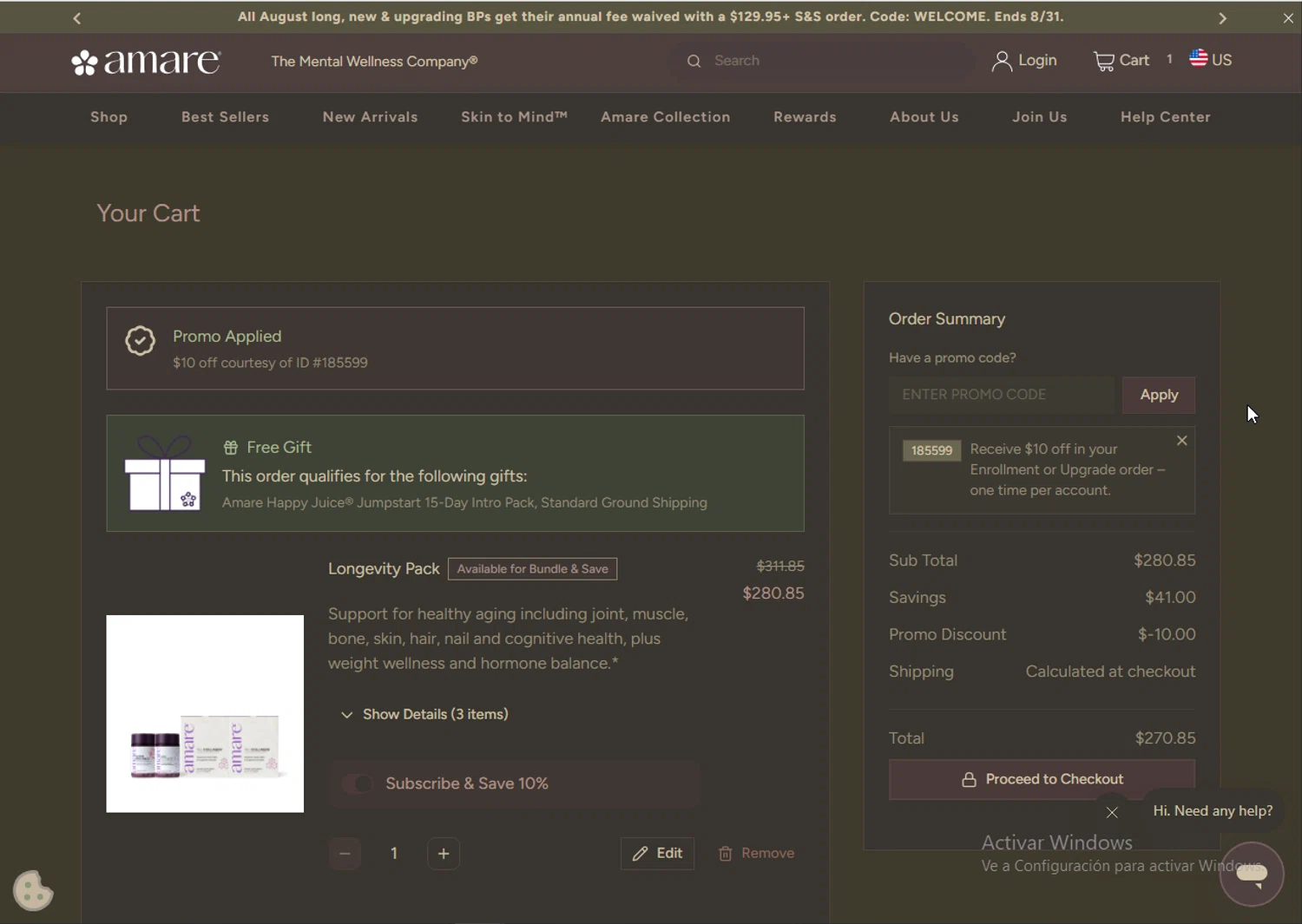The width and height of the screenshot is (1302, 924).
Task: Click the Order Summary heading
Action: tap(947, 319)
